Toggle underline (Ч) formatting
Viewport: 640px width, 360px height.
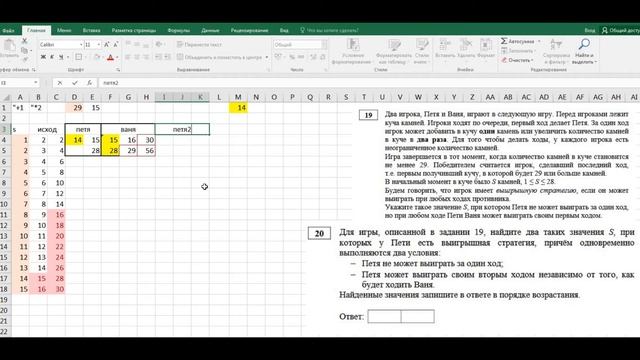pos(61,57)
